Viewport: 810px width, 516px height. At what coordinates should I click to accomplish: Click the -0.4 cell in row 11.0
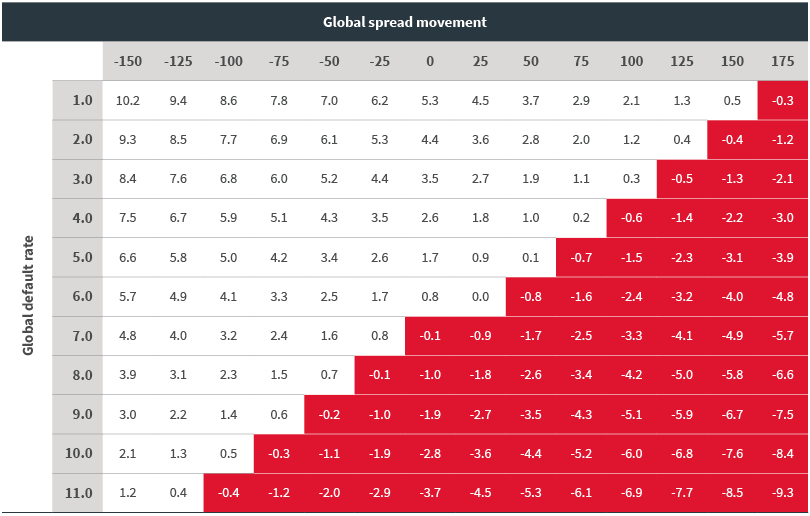click(x=229, y=493)
